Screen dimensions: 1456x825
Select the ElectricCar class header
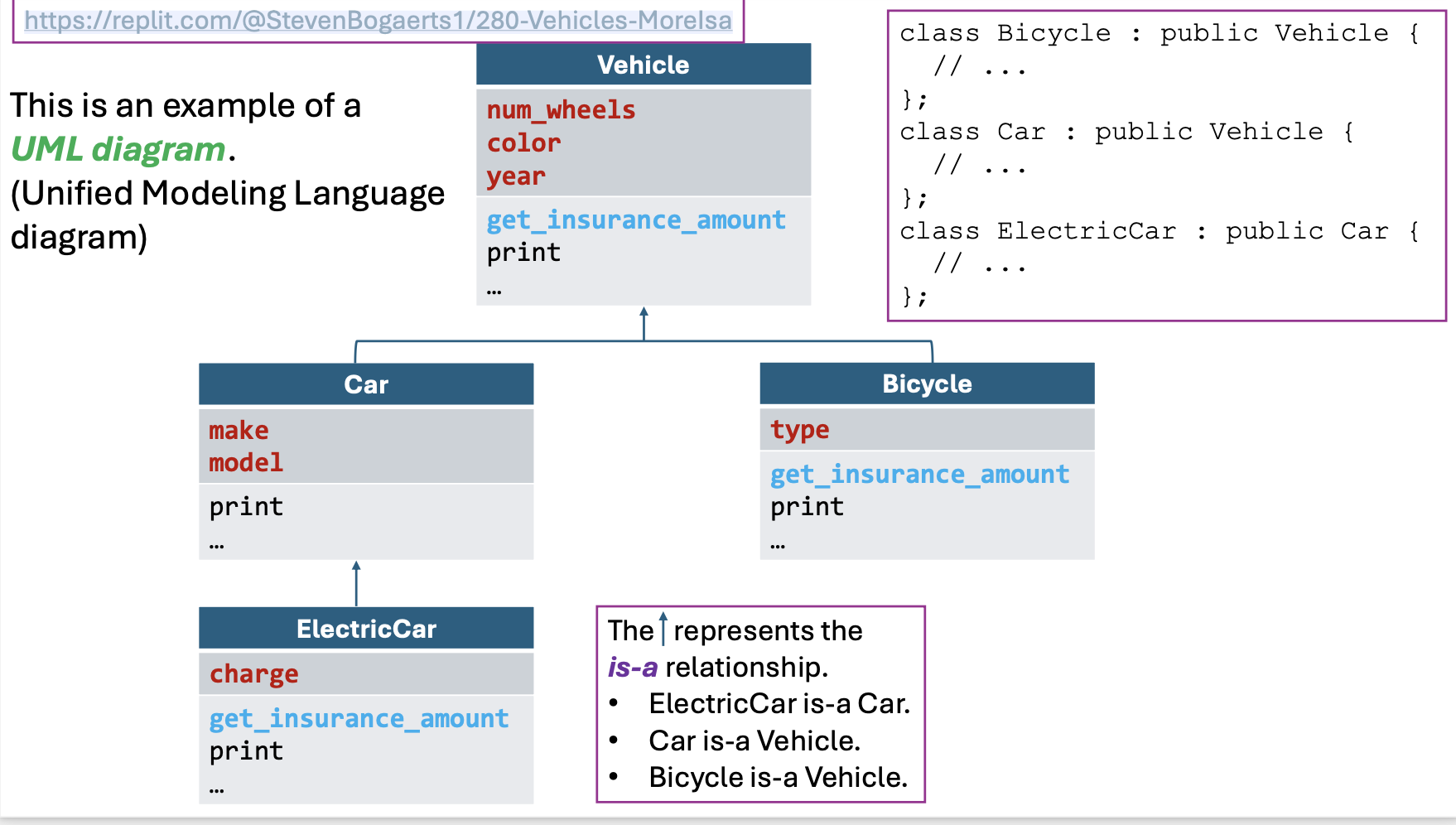click(365, 629)
